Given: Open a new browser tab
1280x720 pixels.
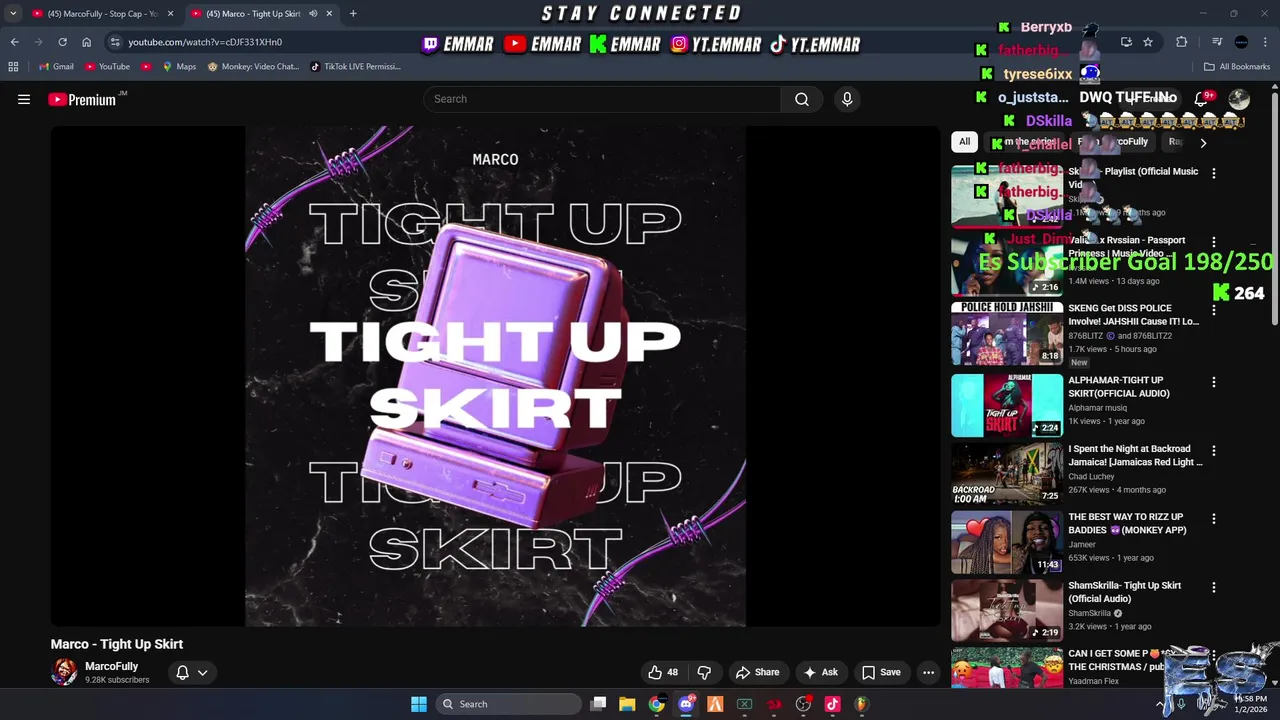Looking at the screenshot, I should point(353,13).
